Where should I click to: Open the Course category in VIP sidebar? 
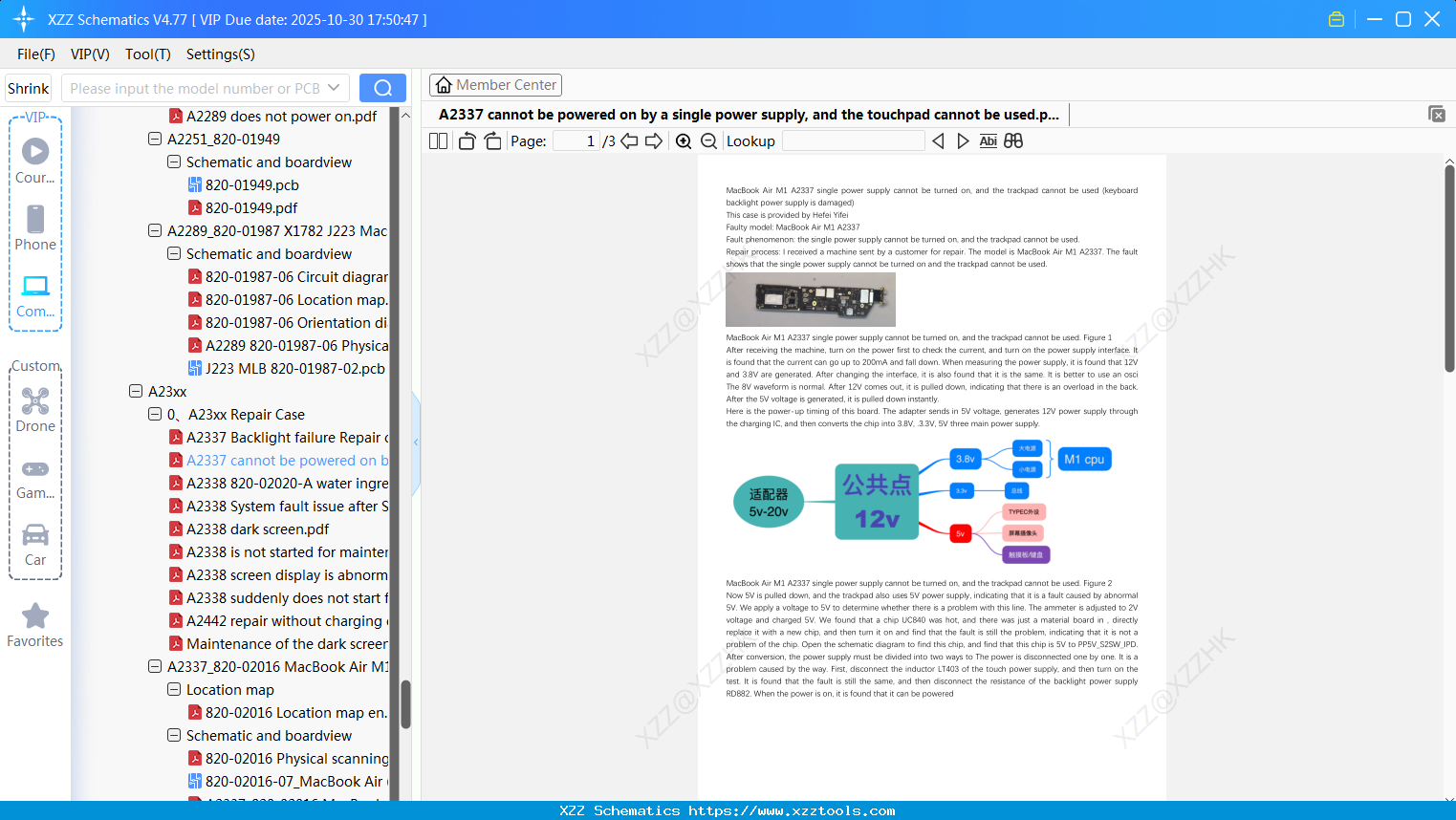click(x=35, y=161)
